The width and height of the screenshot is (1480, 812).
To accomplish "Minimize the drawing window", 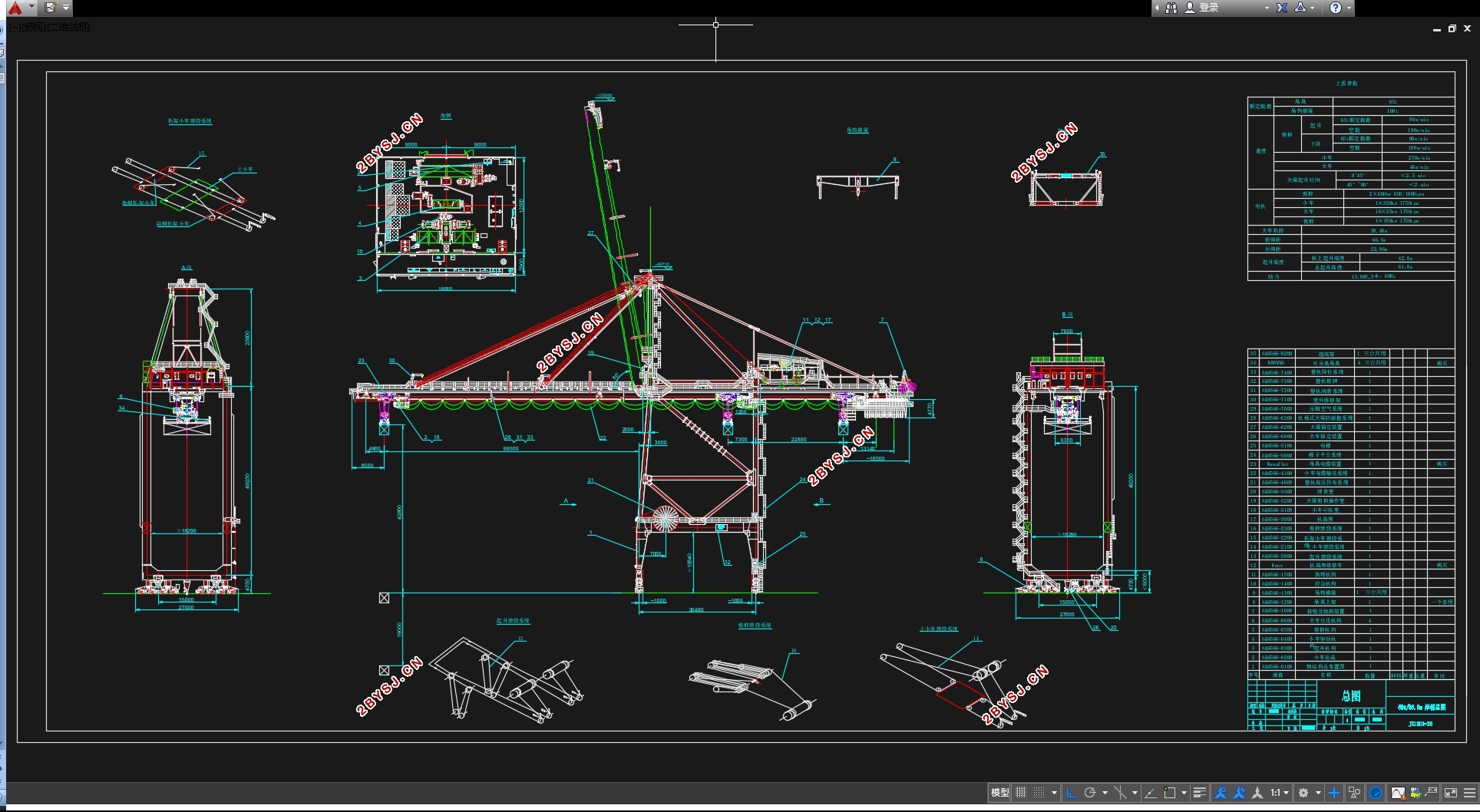I will pos(1437,28).
